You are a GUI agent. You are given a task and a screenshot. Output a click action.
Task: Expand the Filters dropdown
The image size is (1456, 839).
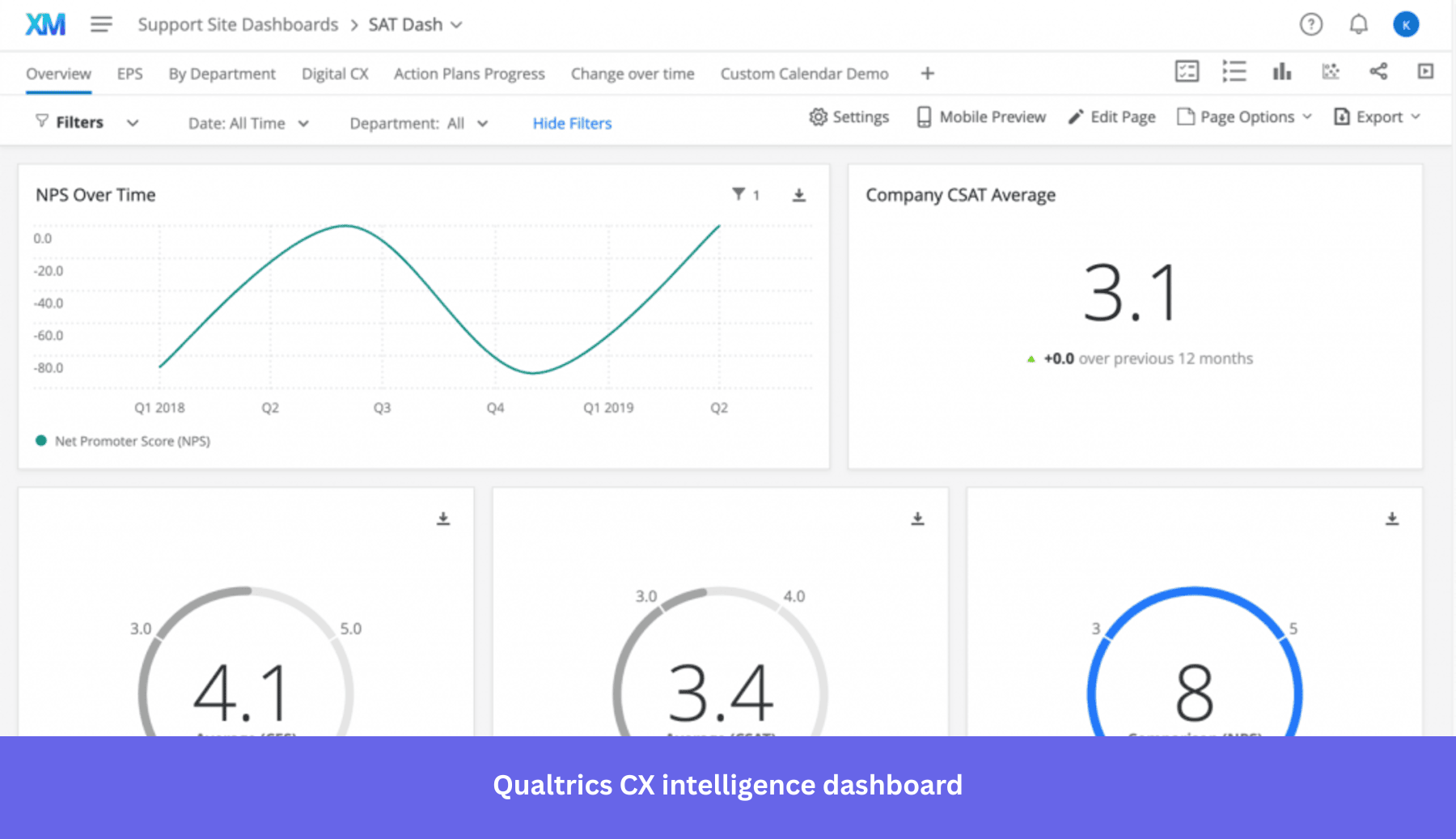[x=87, y=122]
